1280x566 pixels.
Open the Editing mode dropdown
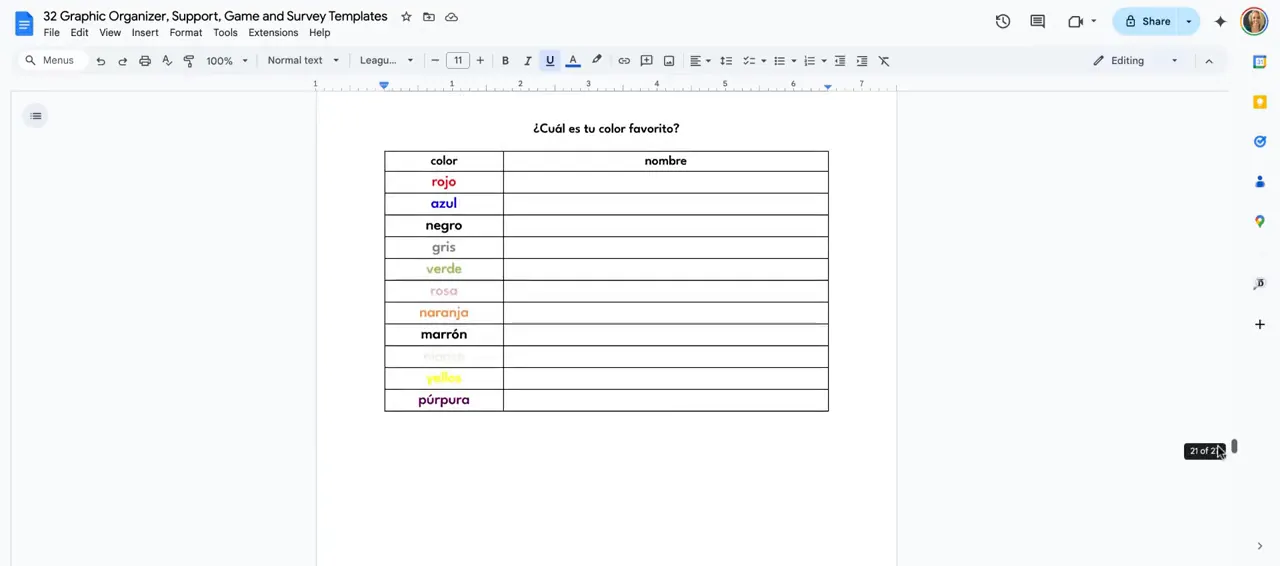[x=1136, y=61]
